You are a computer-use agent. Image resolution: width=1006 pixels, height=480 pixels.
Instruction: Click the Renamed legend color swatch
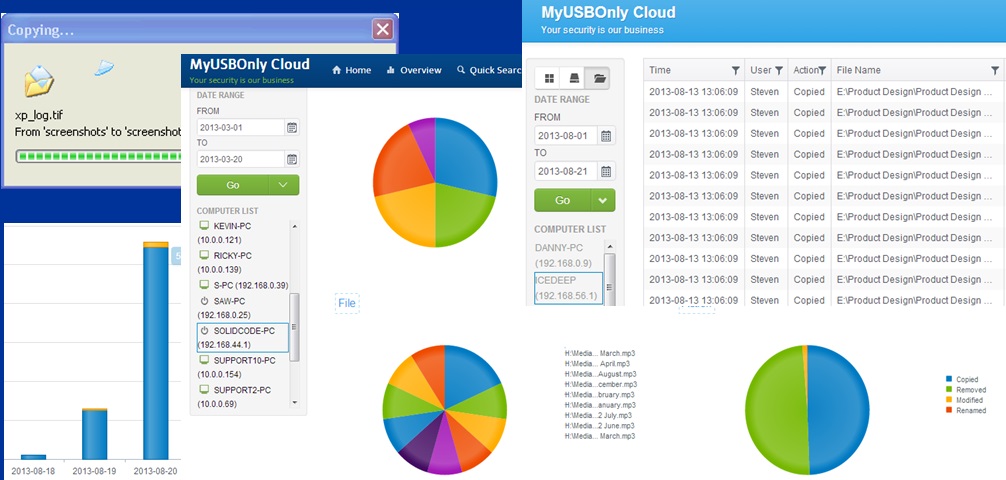point(950,410)
